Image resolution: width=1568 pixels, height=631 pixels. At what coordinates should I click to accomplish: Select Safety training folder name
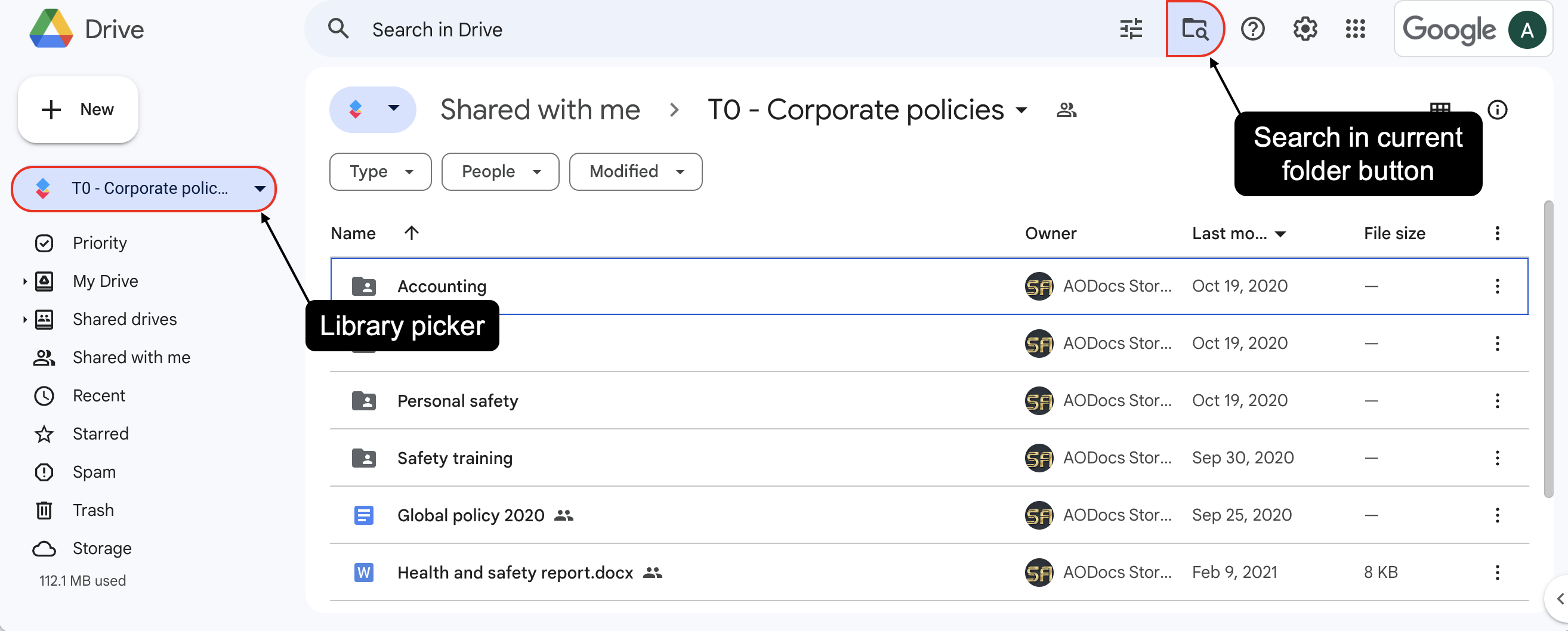[455, 457]
